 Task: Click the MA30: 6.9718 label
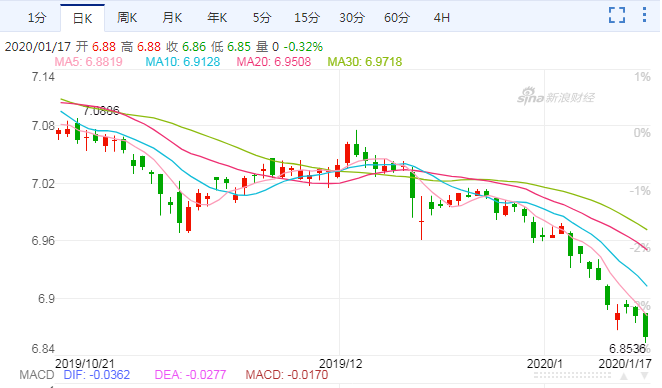[x=365, y=62]
